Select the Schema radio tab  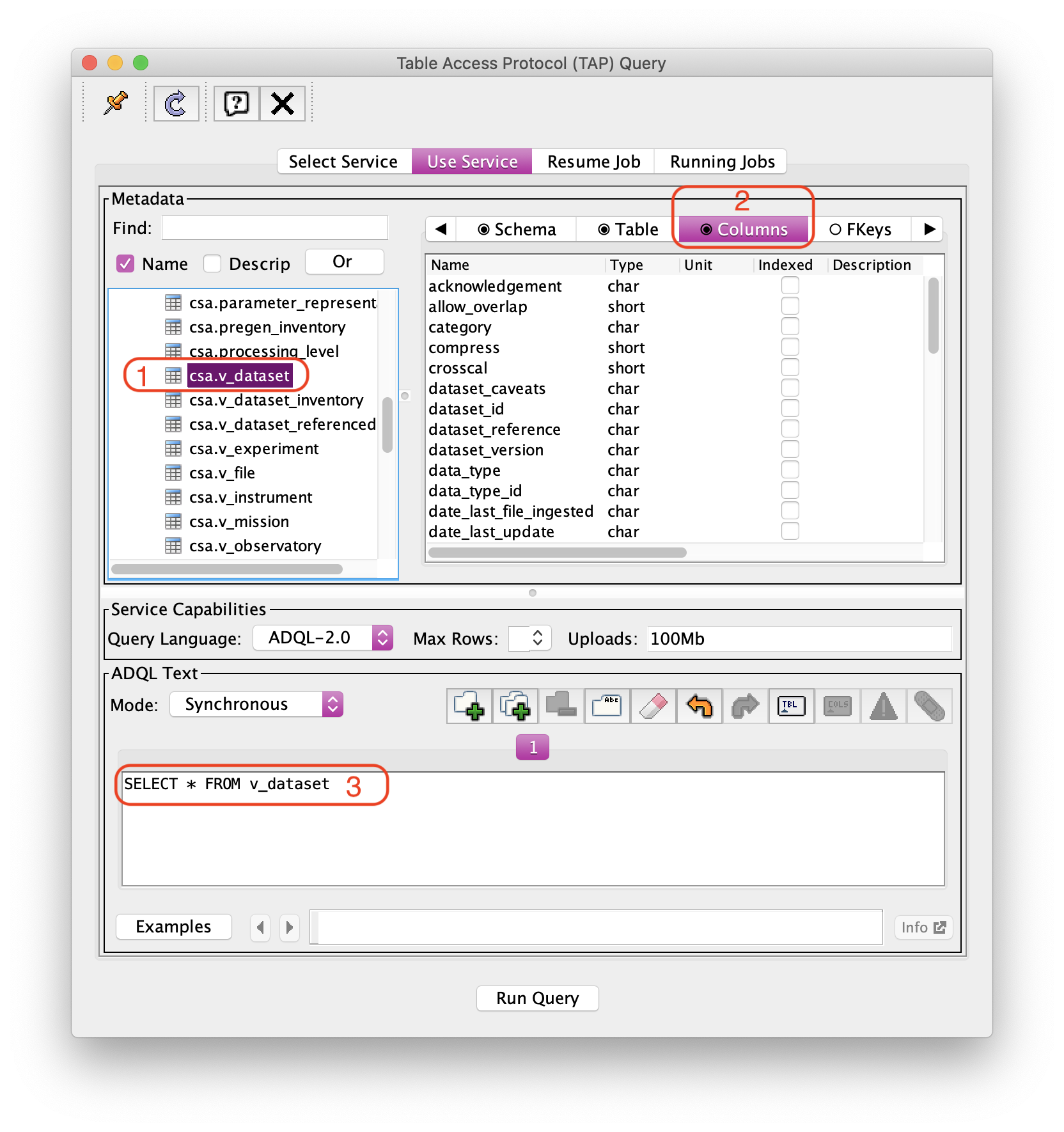tap(517, 230)
